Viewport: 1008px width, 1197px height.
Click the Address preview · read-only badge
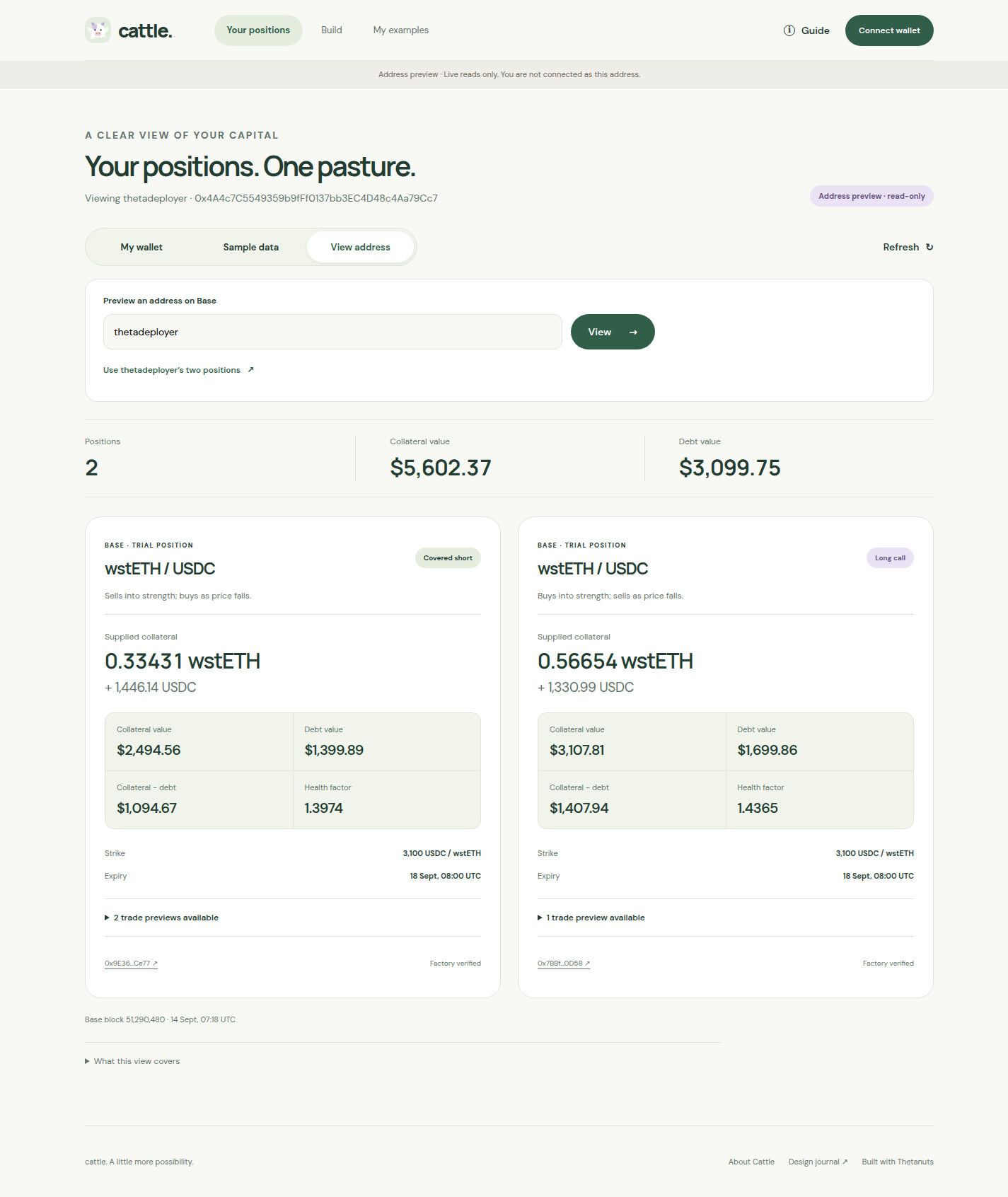[x=871, y=196]
